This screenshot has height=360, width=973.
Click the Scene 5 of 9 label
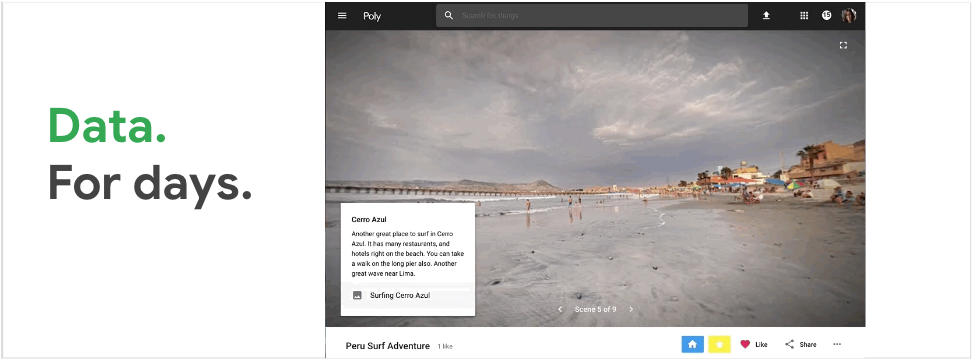click(596, 309)
